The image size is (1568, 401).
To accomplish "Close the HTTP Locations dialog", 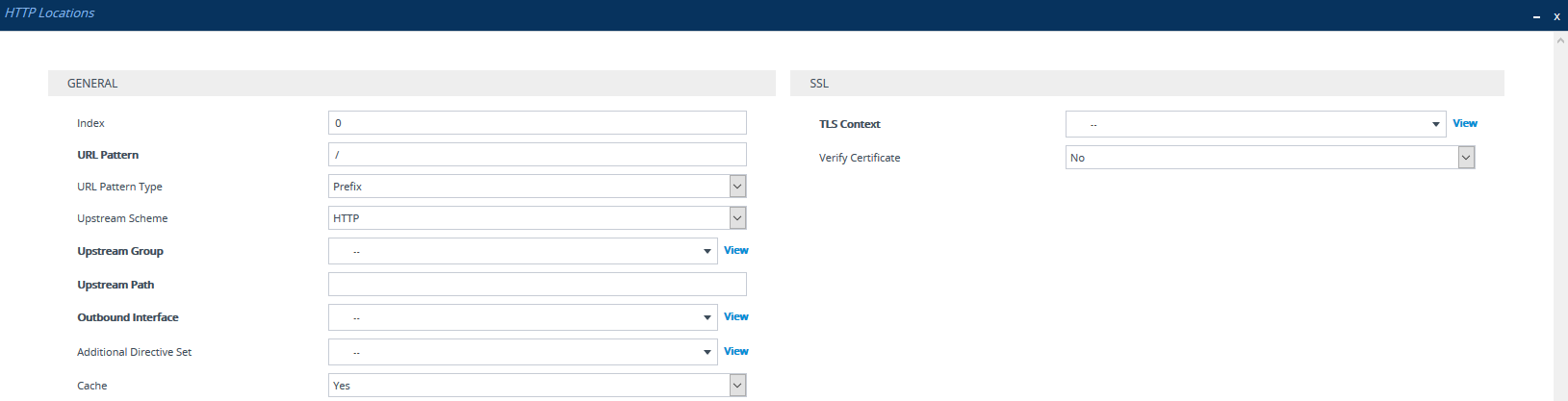I will click(x=1556, y=16).
